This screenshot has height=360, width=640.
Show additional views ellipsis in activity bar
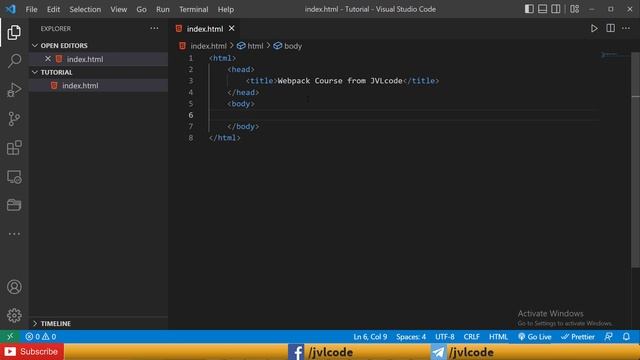[x=14, y=234]
